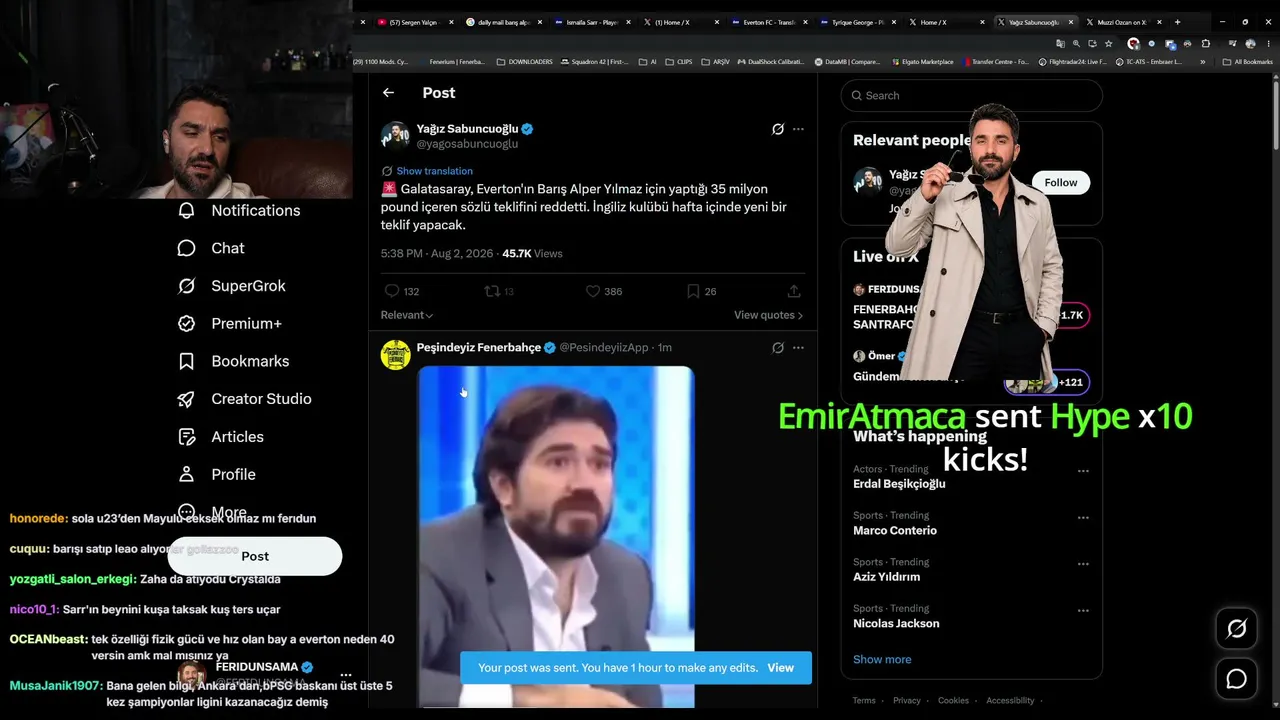The width and height of the screenshot is (1280, 720).
Task: Click View in the post sent notification
Action: click(x=780, y=668)
